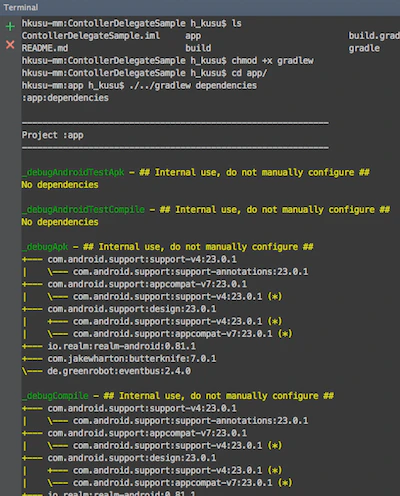This screenshot has width=400, height=496.
Task: Click the Terminal panel title
Action: pyautogui.click(x=21, y=7)
